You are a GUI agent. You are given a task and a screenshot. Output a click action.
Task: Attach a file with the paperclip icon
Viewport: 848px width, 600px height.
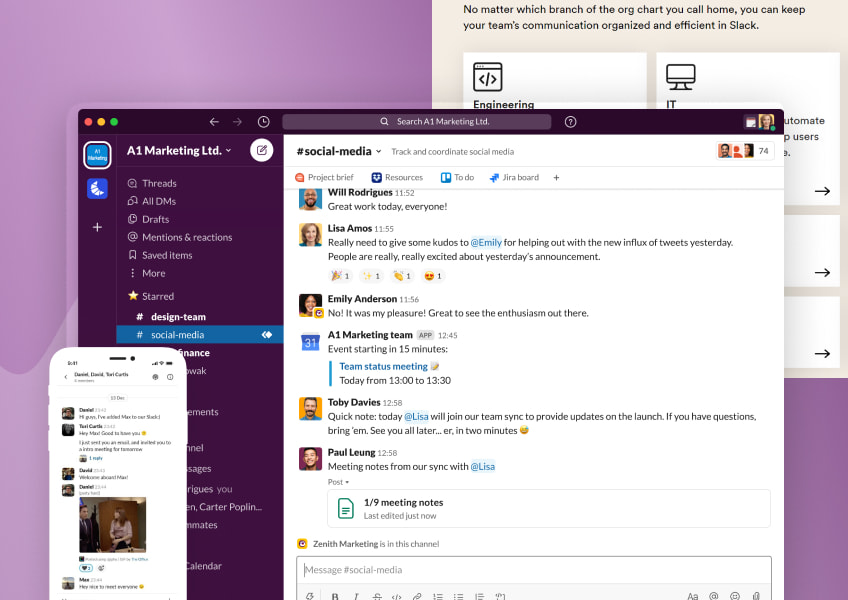756,596
